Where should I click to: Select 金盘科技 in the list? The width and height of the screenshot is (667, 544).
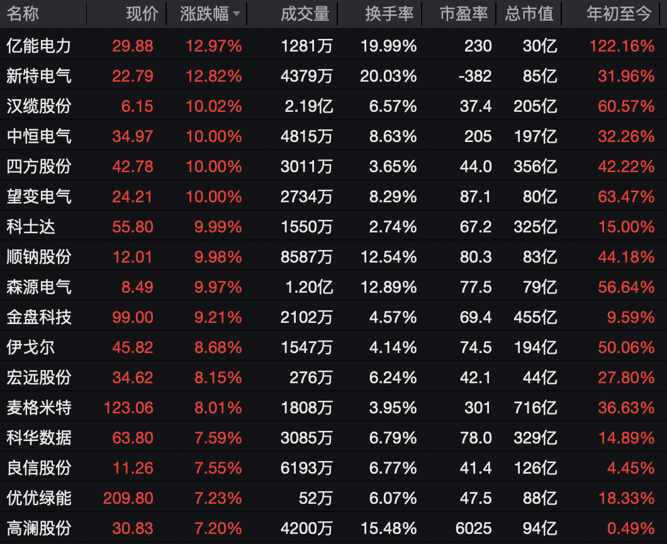click(38, 317)
